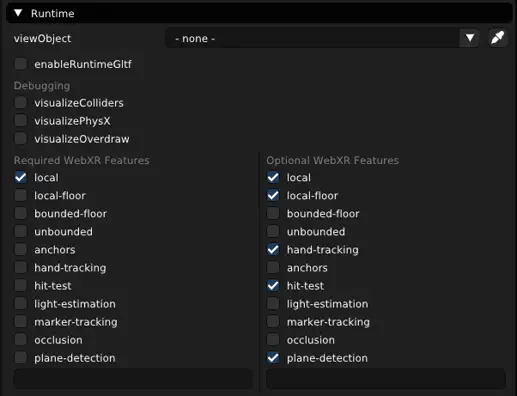
Task: Toggle visualizeColliders debugging option
Action: tap(21, 103)
